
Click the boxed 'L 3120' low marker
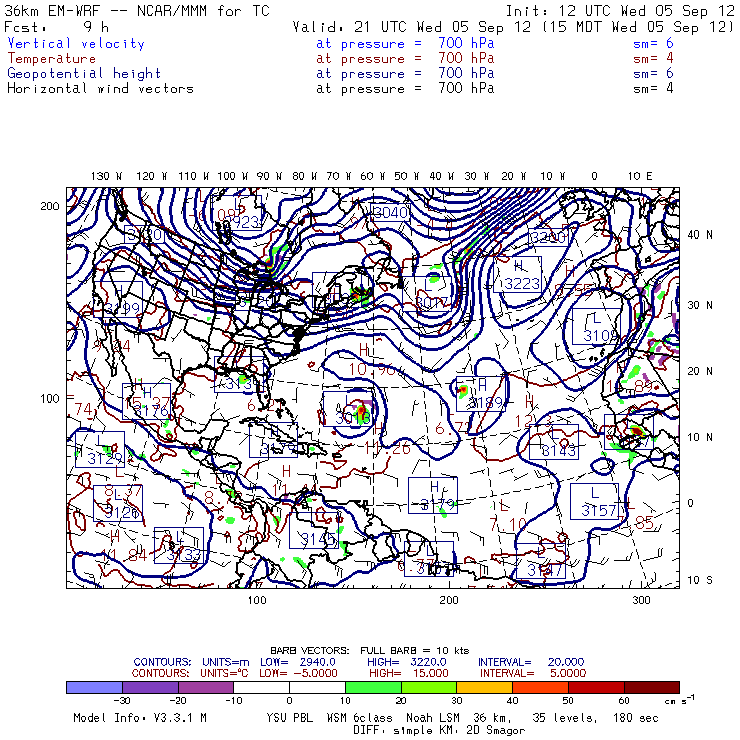(x=118, y=504)
